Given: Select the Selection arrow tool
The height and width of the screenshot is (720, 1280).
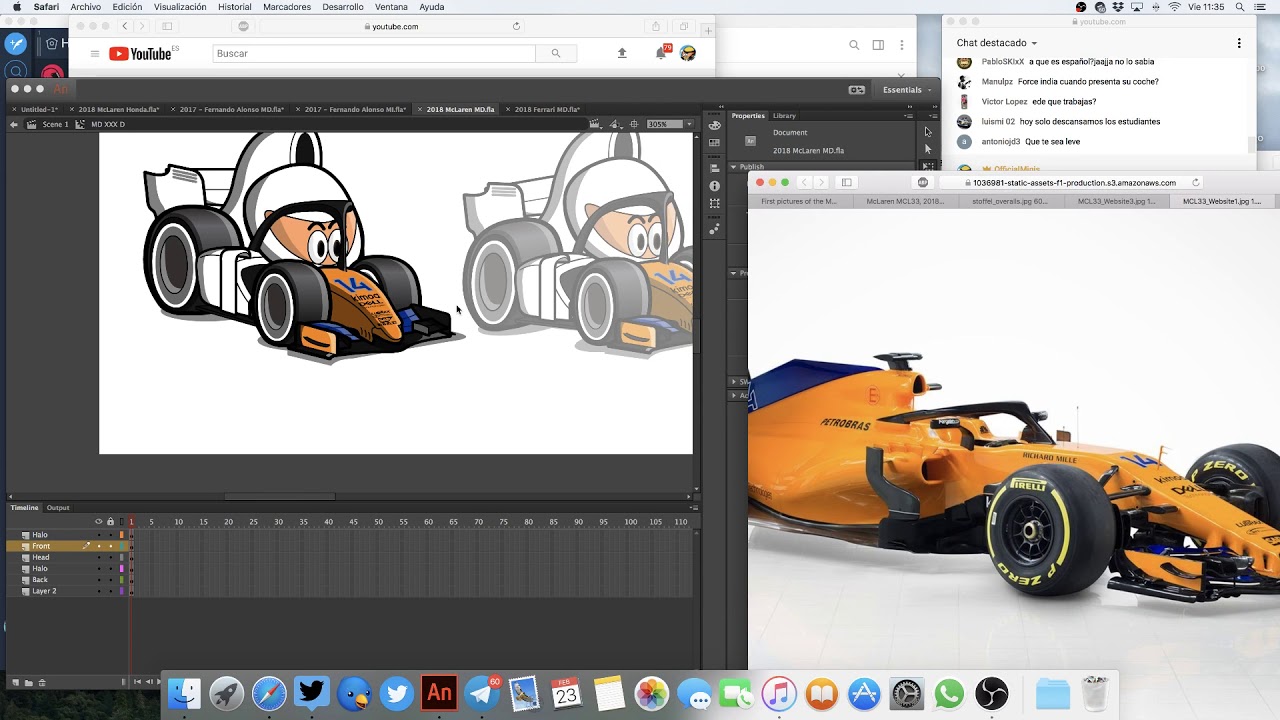Looking at the screenshot, I should pyautogui.click(x=928, y=132).
